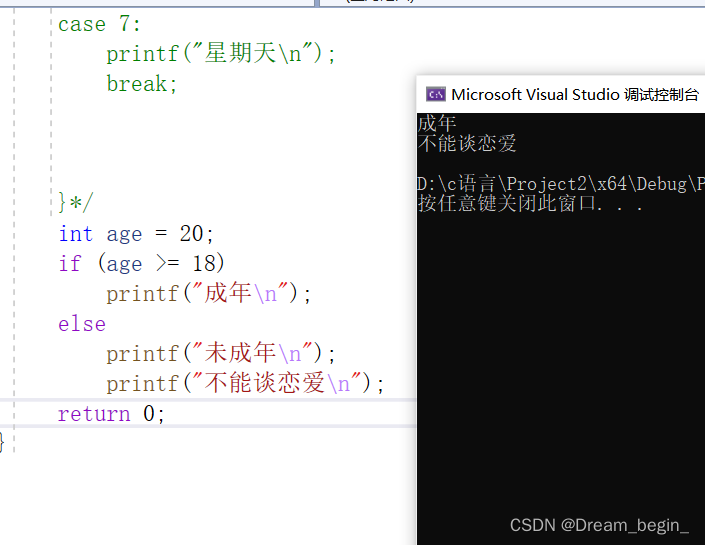Screen dimensions: 705x545
Task: Click the debug console window icon
Action: [x=435, y=94]
